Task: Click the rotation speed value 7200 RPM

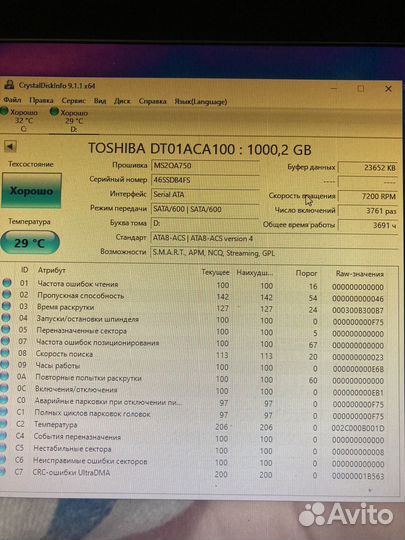Action: coord(368,196)
